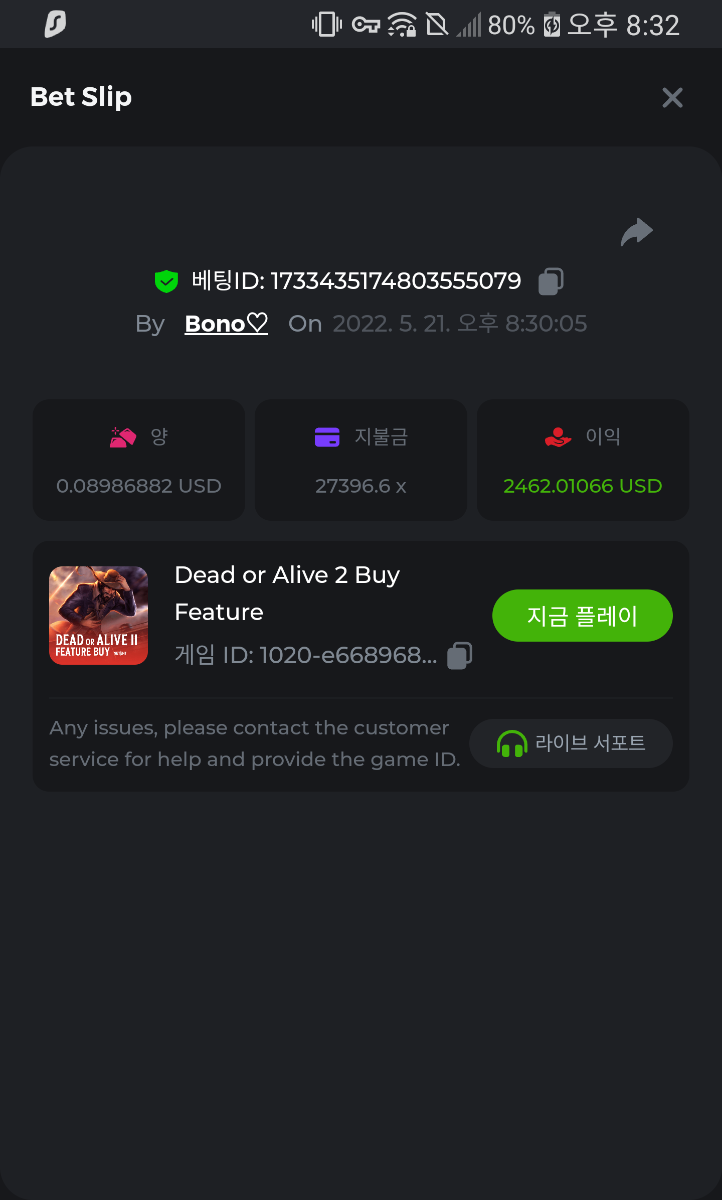Copy the betting ID number

[x=550, y=281]
